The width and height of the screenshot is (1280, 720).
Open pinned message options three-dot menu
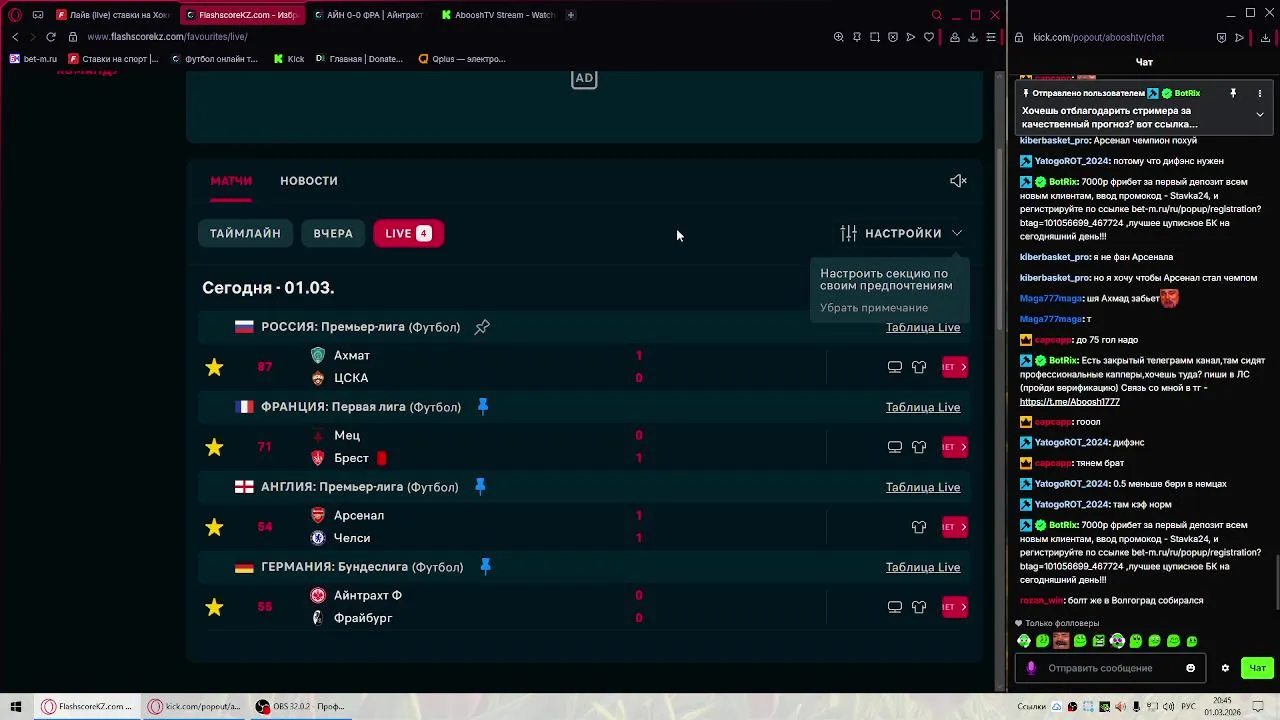coord(1259,93)
